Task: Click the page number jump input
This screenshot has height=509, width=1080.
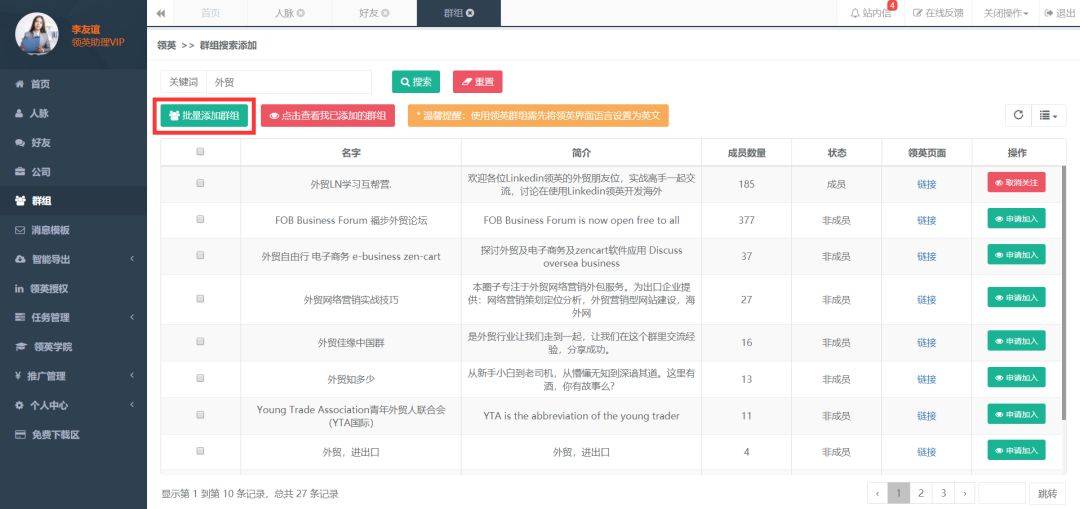Action: pos(1001,493)
